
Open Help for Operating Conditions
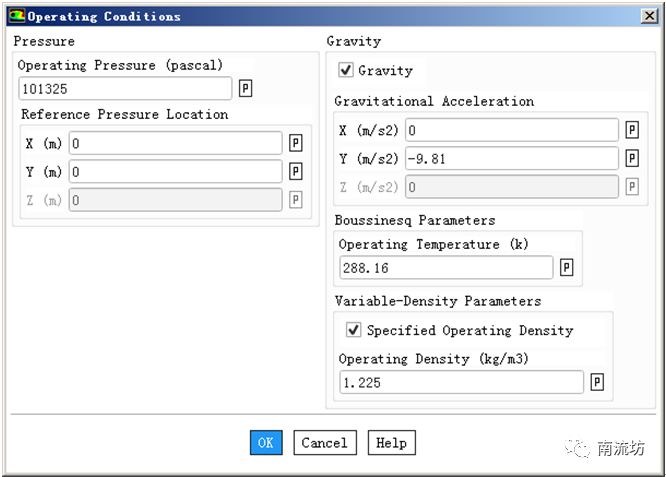point(391,443)
